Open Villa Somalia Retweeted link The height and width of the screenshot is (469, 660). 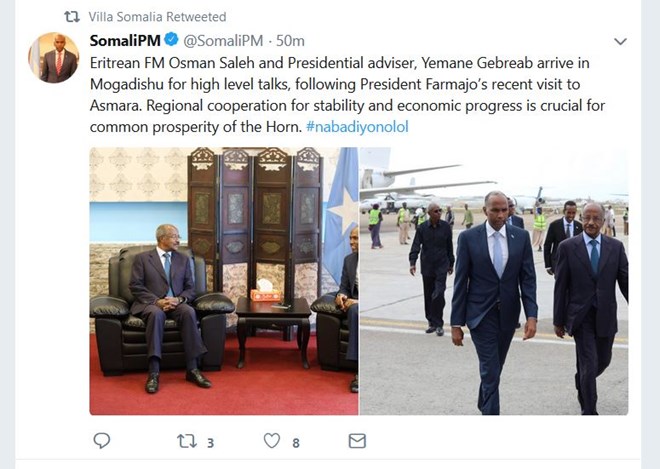[x=157, y=17]
